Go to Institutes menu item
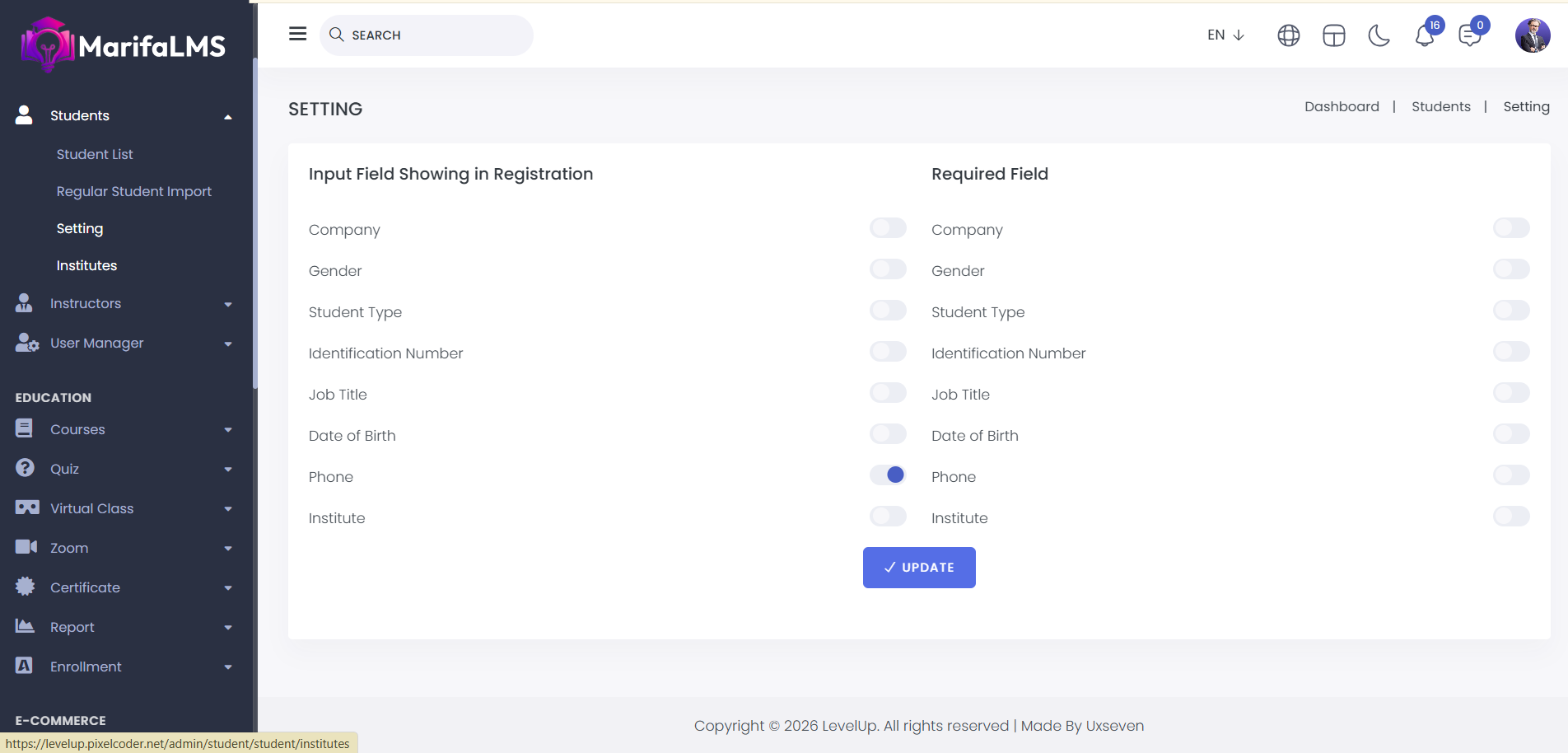Image resolution: width=1568 pixels, height=753 pixels. tap(86, 265)
